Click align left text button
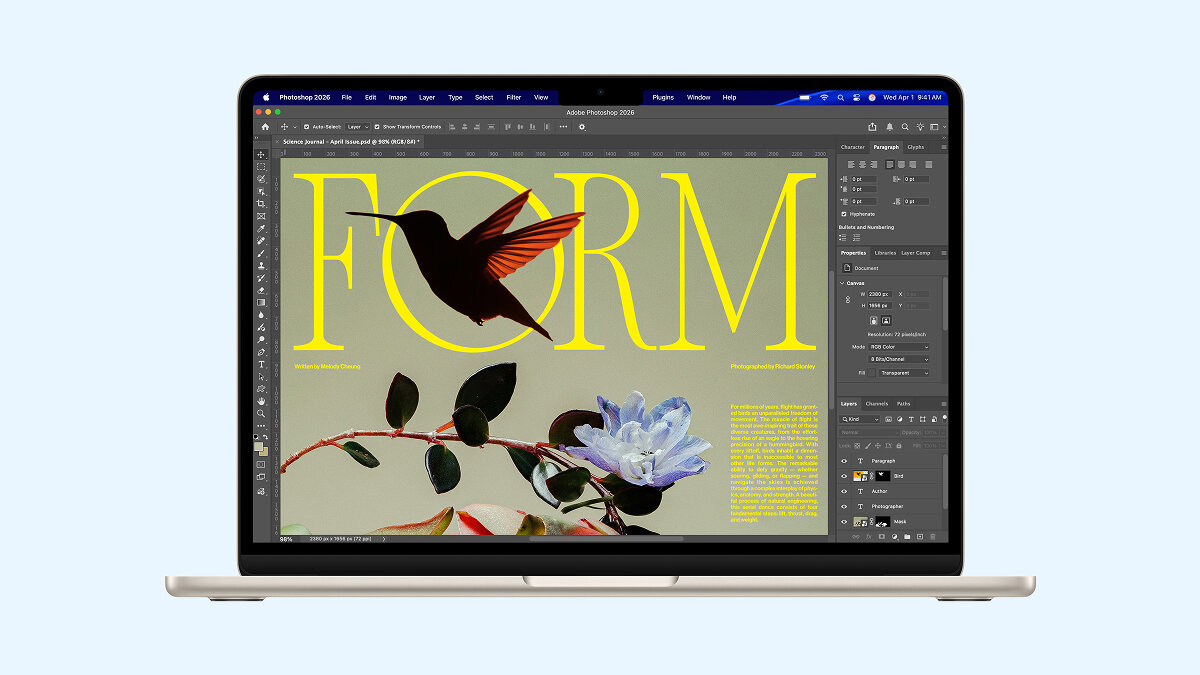 [851, 165]
